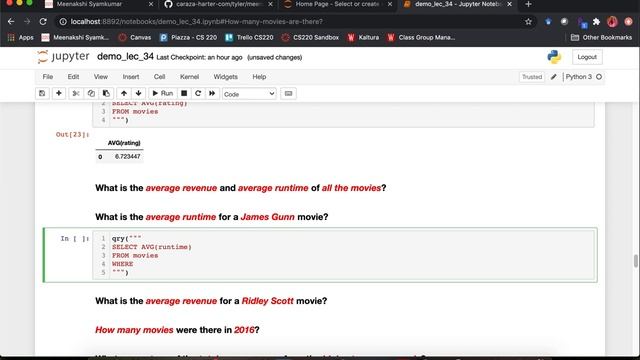Restart the kernel icon

point(198,93)
